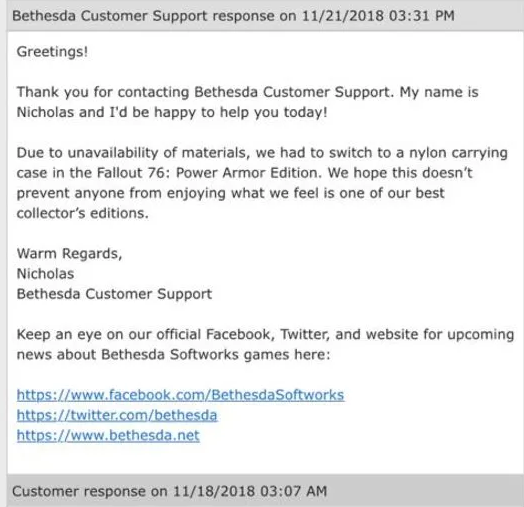Click the Thank you for contacting sentence
The width and height of the screenshot is (524, 507).
click(247, 102)
